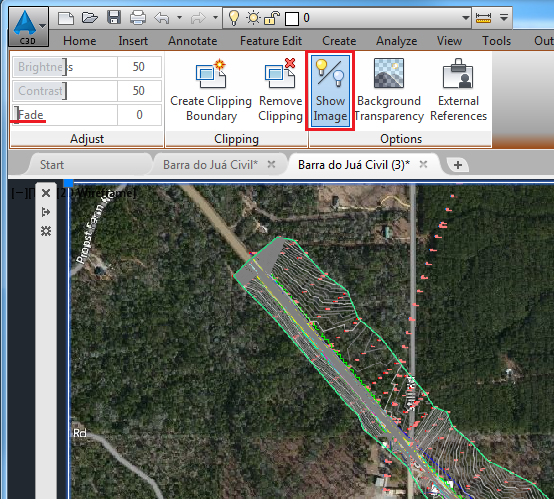Image resolution: width=554 pixels, height=499 pixels.
Task: Switch to Barra do Juá Civil (3)* tab
Action: [x=354, y=165]
